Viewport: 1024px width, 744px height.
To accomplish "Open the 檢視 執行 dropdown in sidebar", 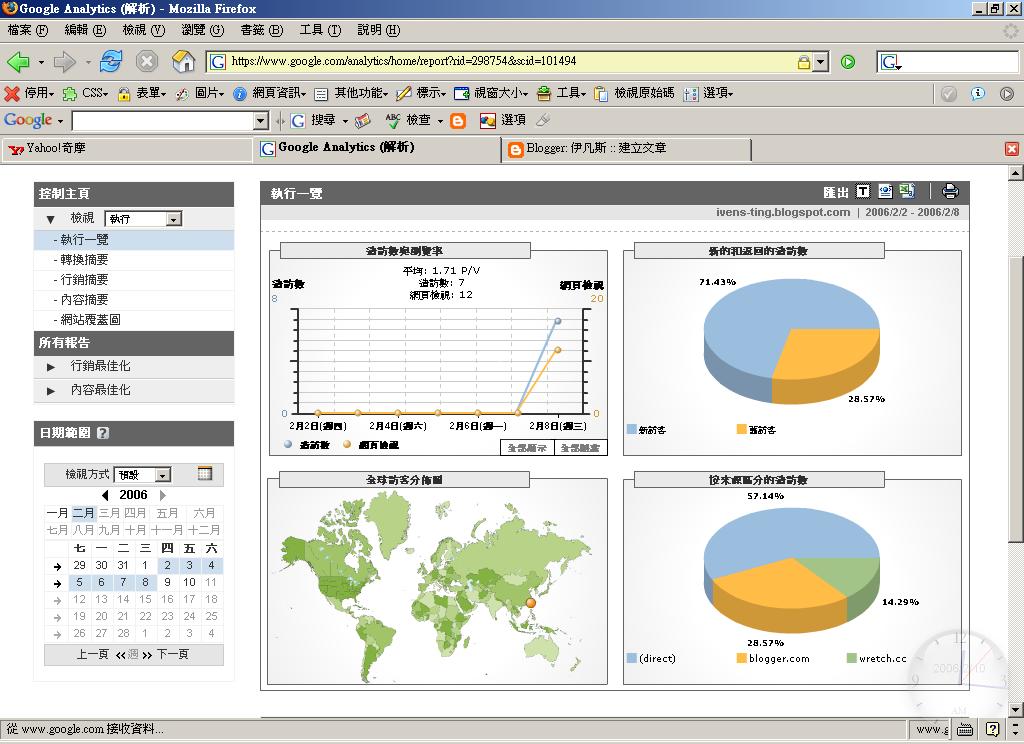I will [143, 219].
